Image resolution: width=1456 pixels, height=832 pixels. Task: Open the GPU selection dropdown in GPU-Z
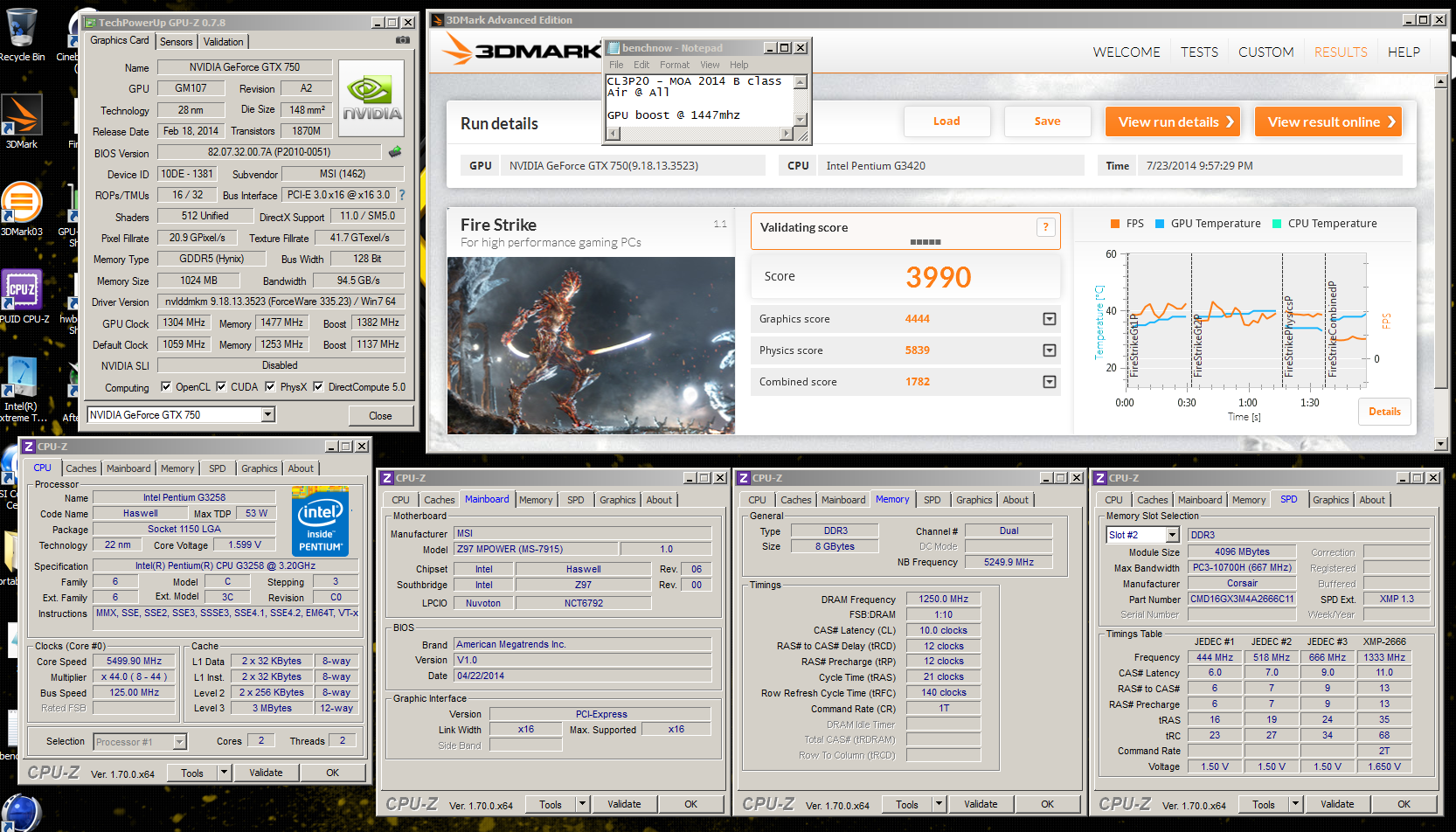(268, 414)
